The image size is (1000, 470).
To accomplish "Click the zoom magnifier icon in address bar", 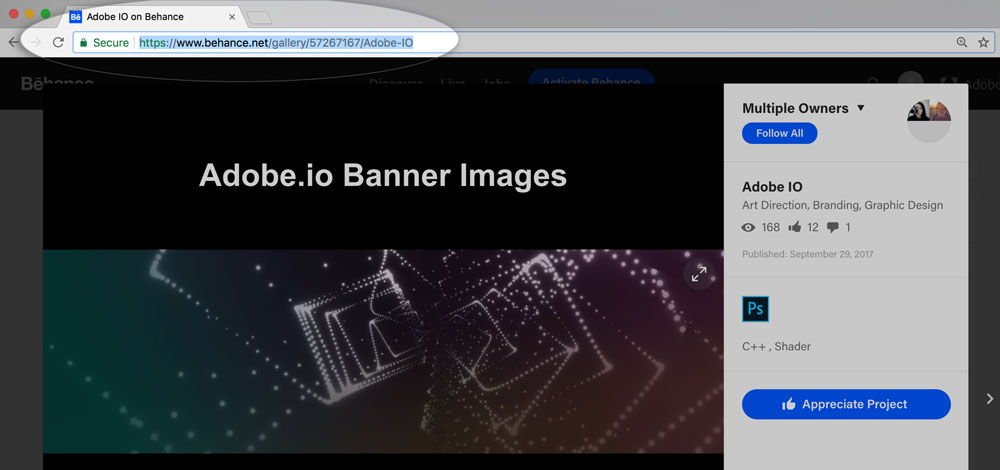I will [962, 43].
